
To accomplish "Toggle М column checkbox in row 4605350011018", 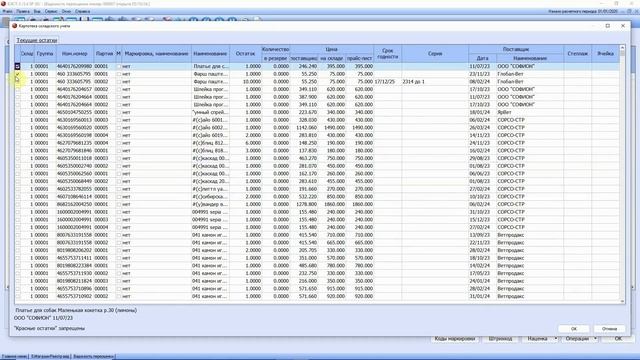I will (x=119, y=158).
